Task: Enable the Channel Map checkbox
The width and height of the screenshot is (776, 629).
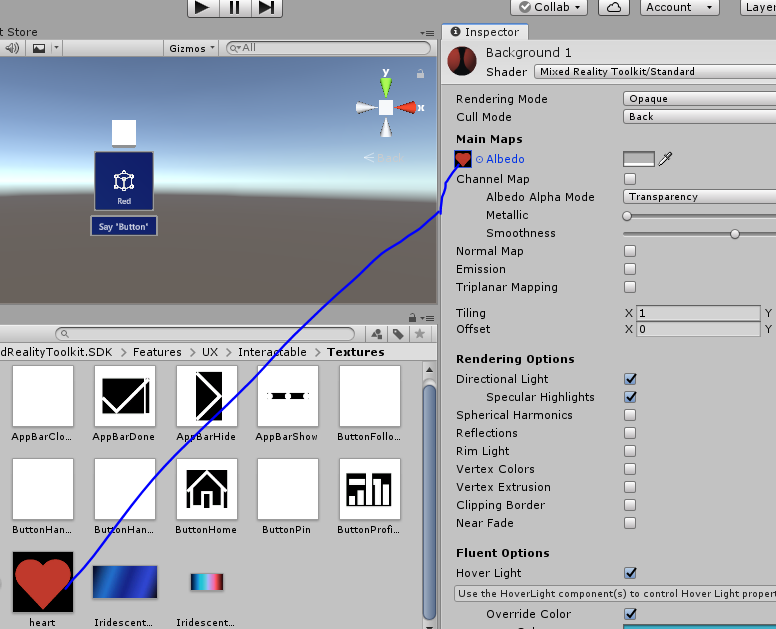Action: click(x=630, y=179)
